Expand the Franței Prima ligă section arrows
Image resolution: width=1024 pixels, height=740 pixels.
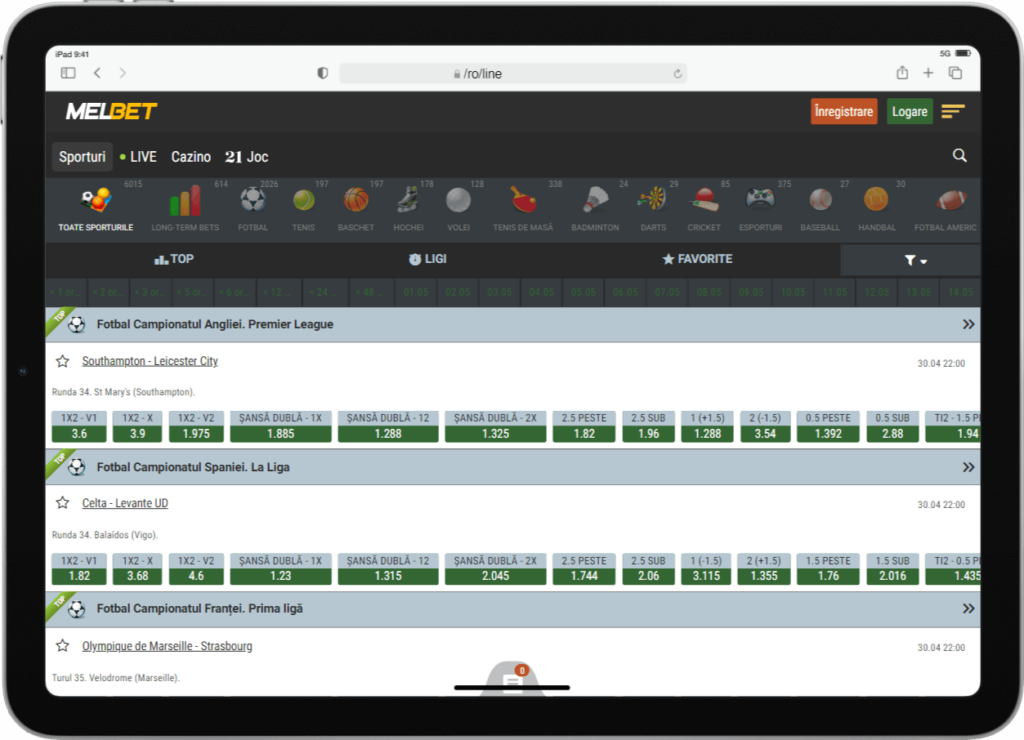968,609
